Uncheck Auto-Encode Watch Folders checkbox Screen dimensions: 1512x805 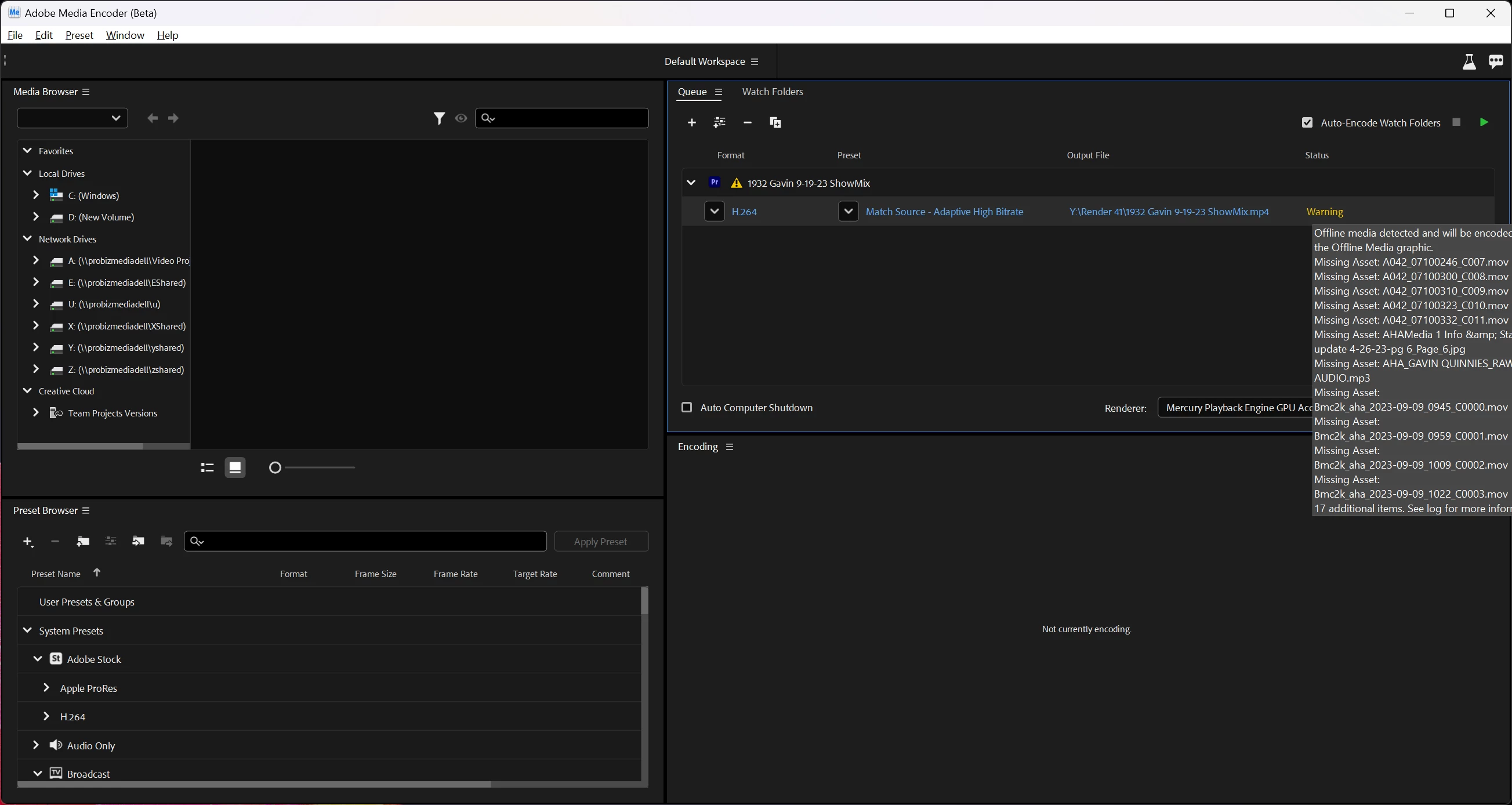point(1307,123)
